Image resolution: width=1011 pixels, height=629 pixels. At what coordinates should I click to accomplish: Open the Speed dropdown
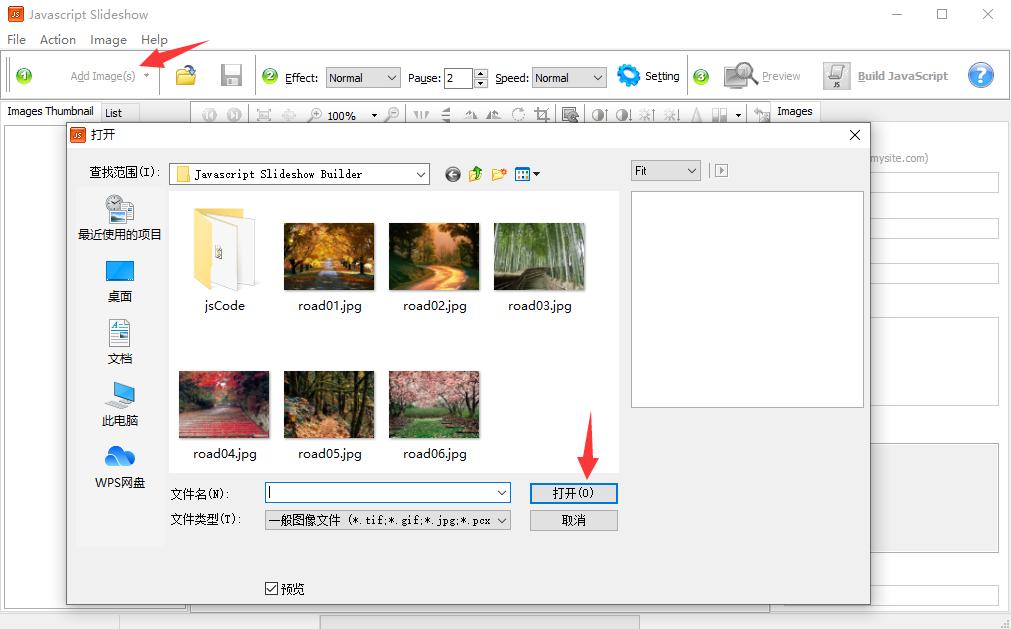point(569,78)
